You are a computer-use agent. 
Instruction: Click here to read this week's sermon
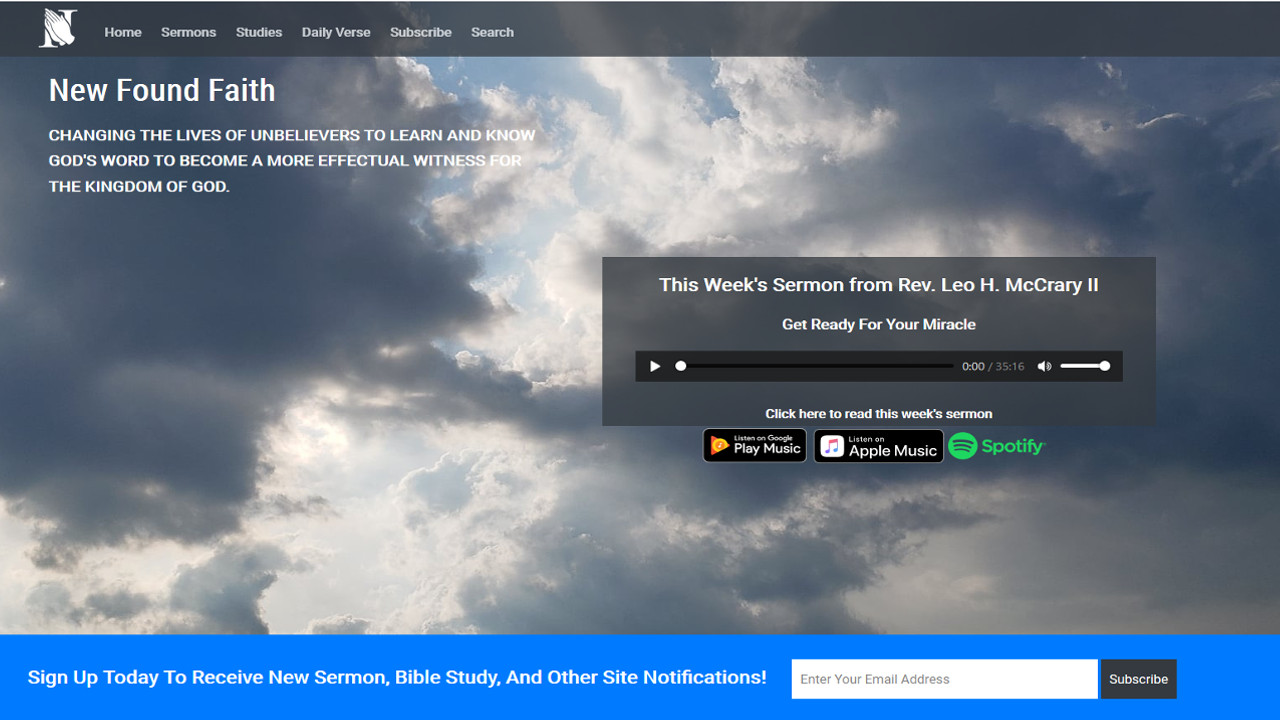click(879, 413)
